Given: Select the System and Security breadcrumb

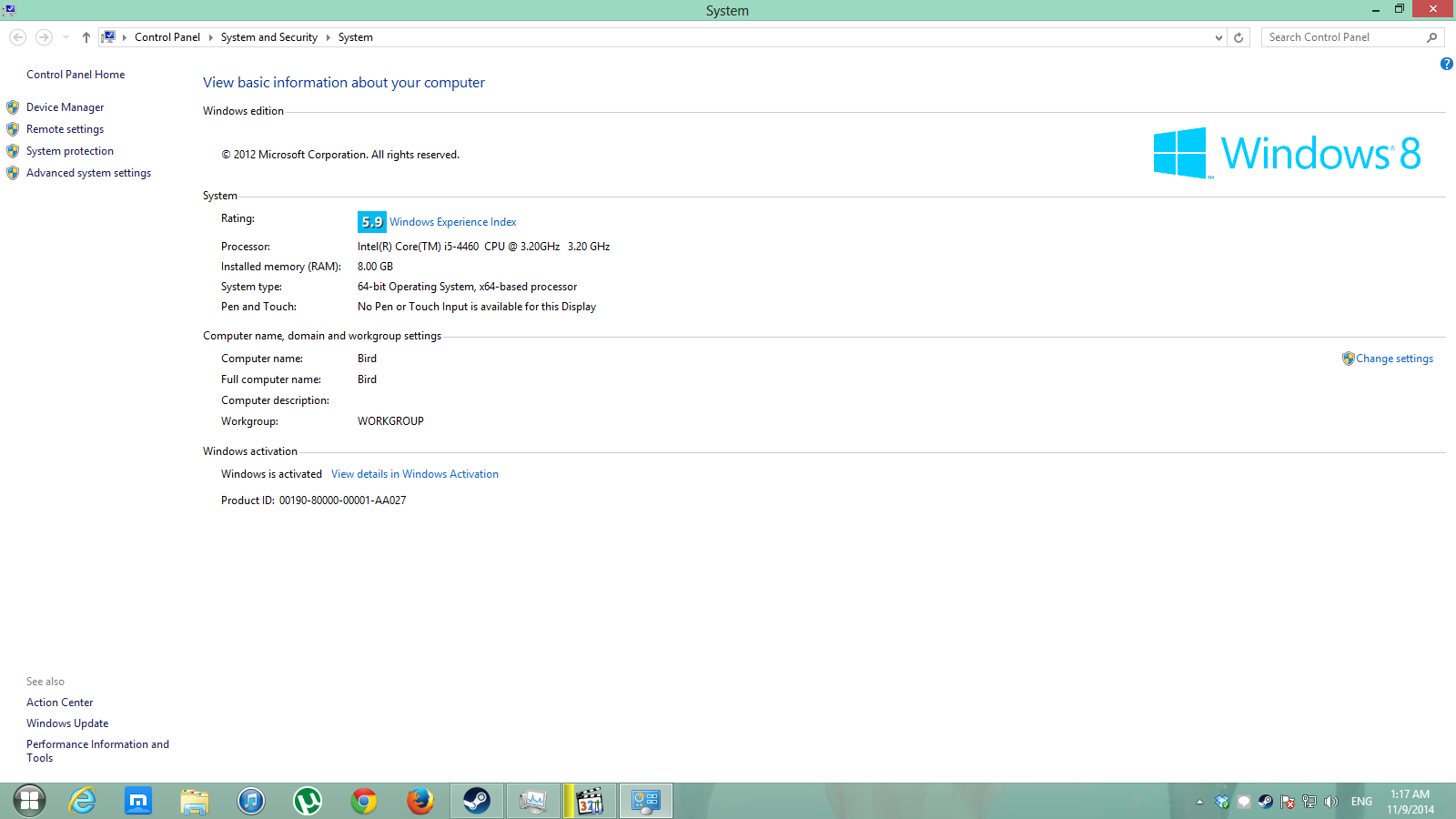Looking at the screenshot, I should 269,37.
